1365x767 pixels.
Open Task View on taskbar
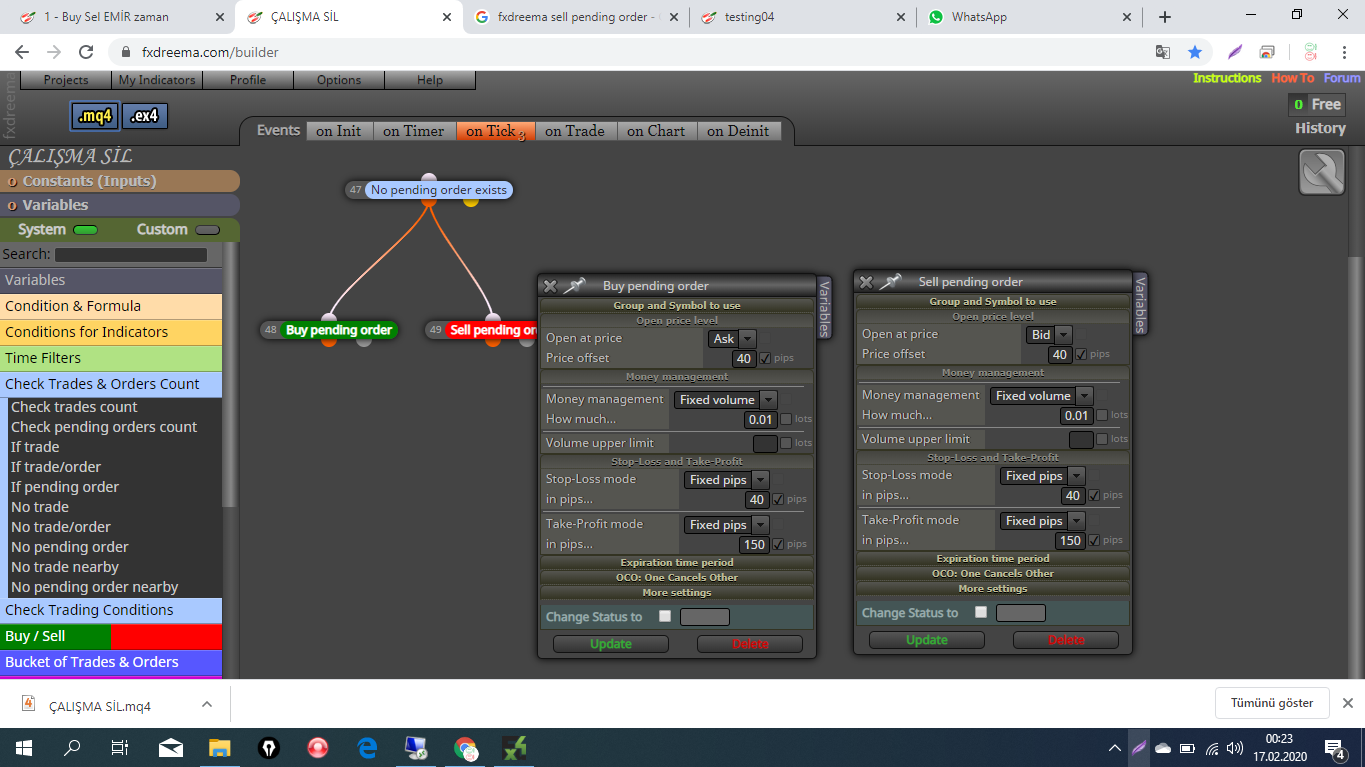tap(120, 747)
